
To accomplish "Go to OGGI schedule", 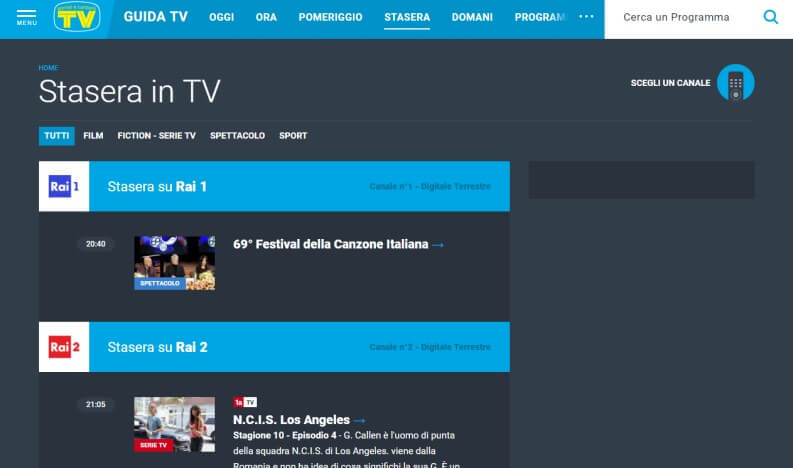I will coord(222,17).
